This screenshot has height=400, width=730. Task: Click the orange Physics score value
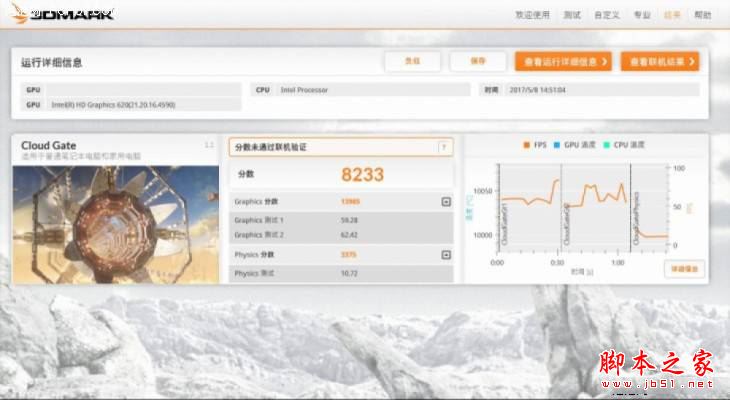point(349,255)
